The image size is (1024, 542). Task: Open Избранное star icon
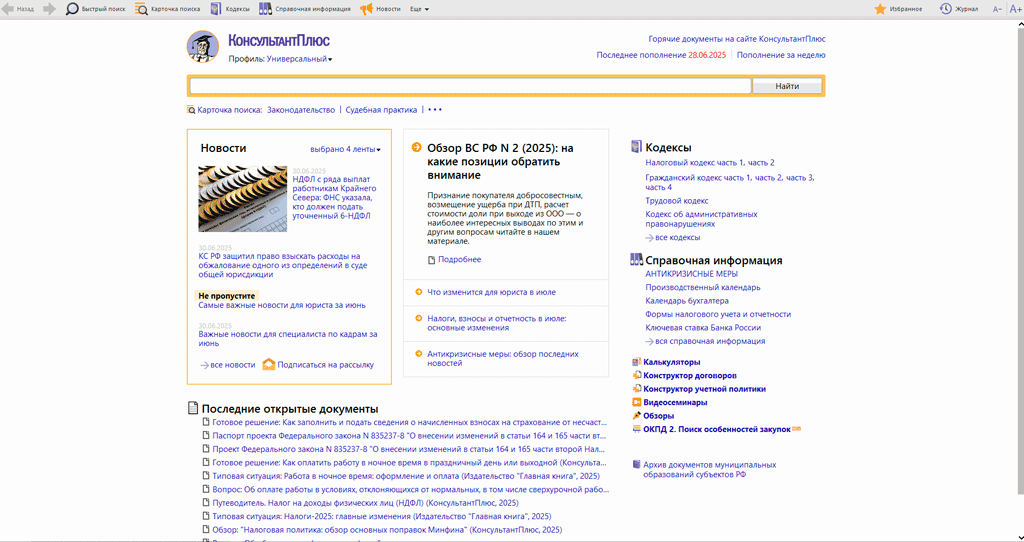pos(880,9)
